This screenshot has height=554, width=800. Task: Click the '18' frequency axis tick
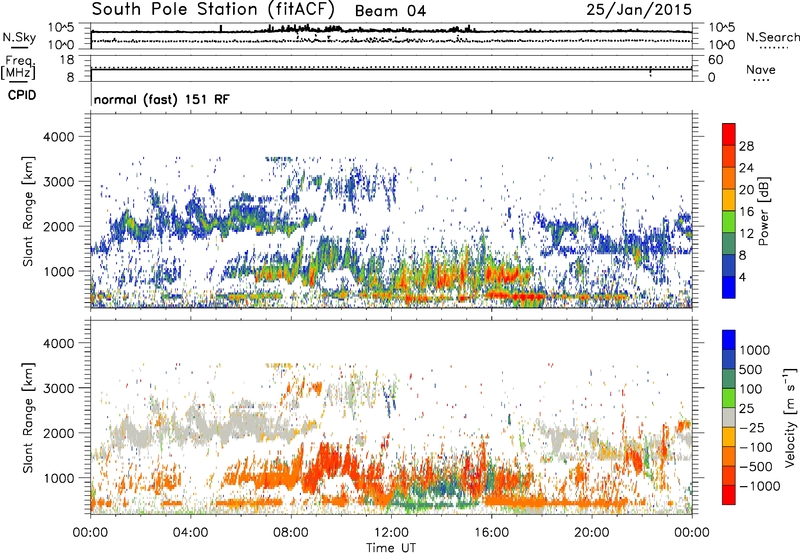(x=67, y=60)
